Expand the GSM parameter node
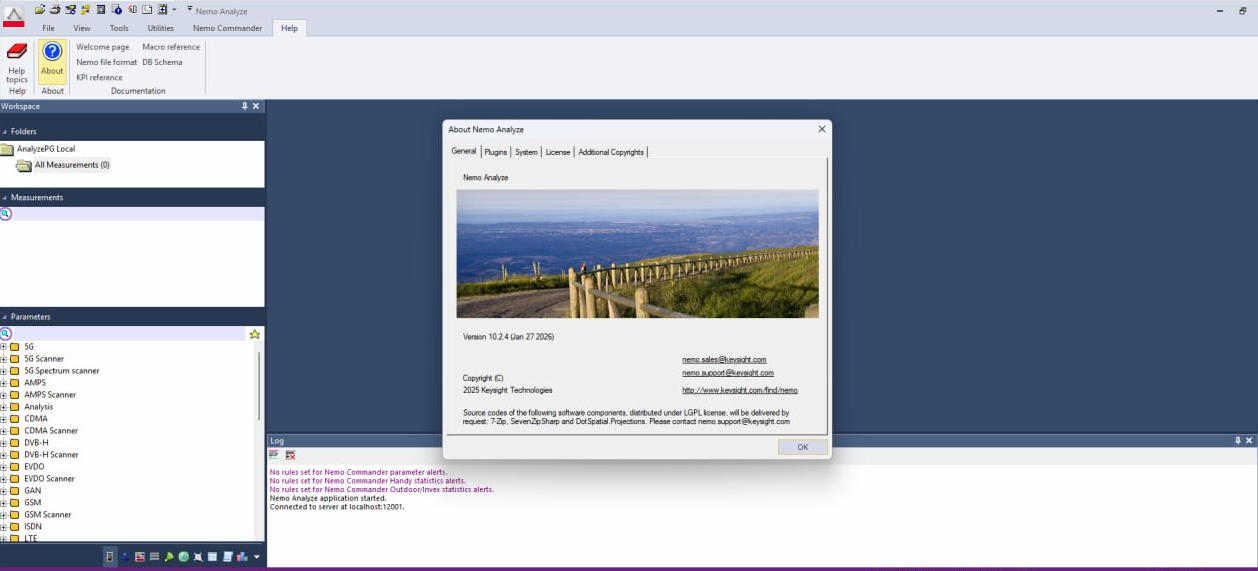1258x571 pixels. [3, 503]
